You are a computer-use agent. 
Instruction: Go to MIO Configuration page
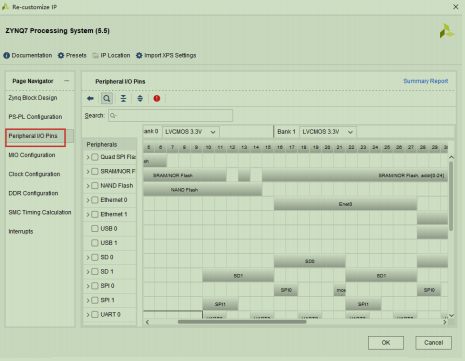click(x=32, y=155)
